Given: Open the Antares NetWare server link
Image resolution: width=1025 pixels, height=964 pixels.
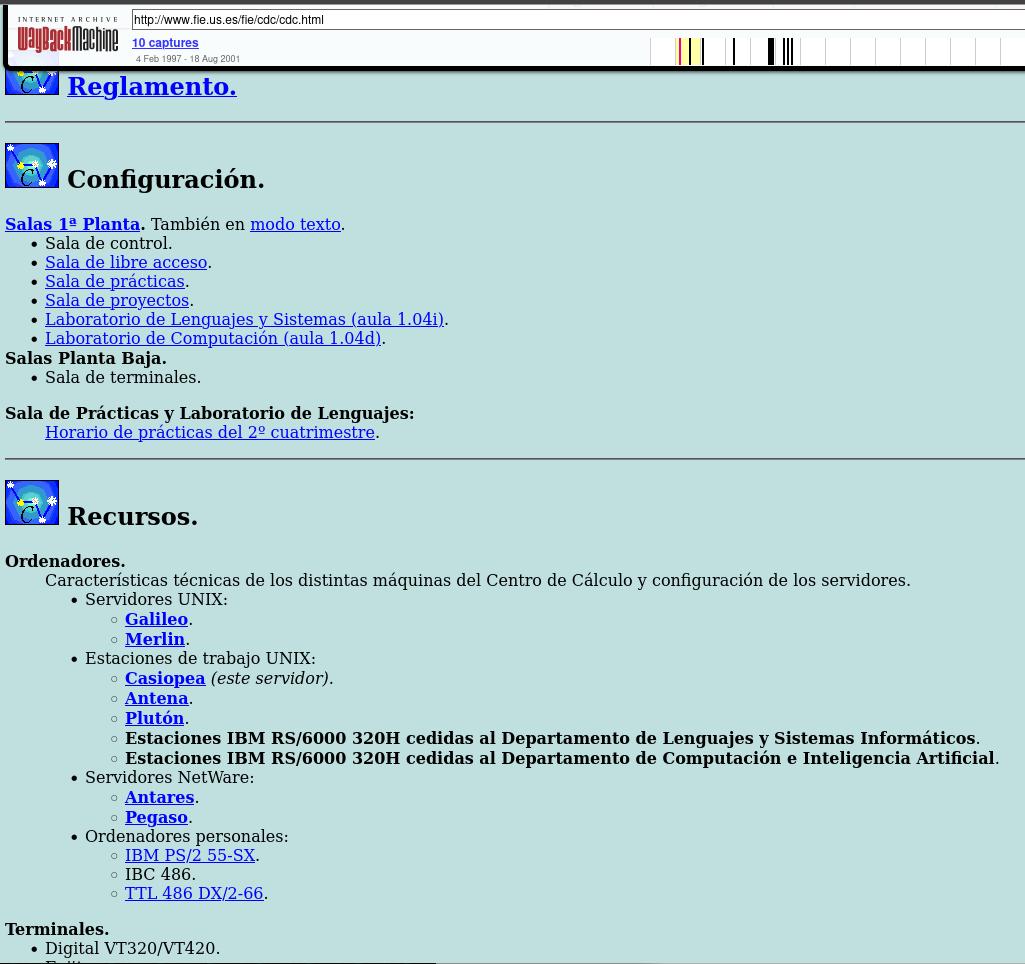Looking at the screenshot, I should (159, 797).
